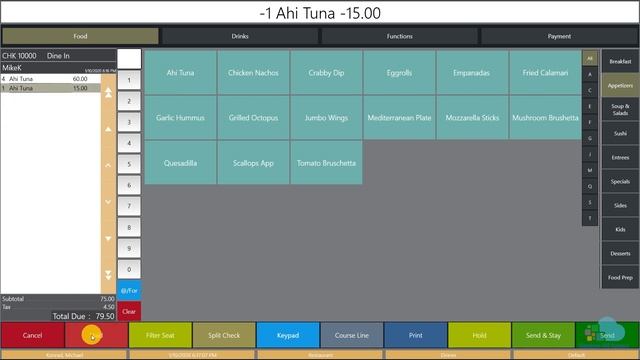Add Chicken Nachos to the check
The image size is (640, 360).
point(253,73)
